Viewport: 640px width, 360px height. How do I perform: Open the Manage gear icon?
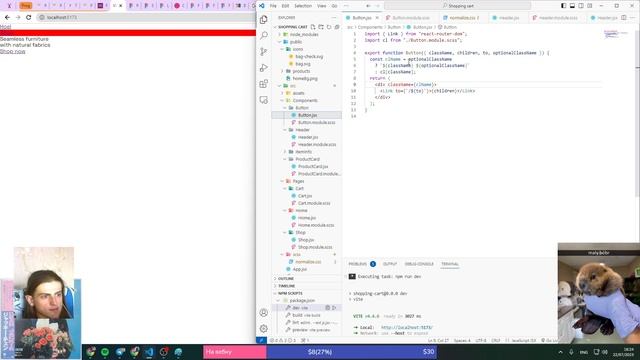pyautogui.click(x=264, y=329)
